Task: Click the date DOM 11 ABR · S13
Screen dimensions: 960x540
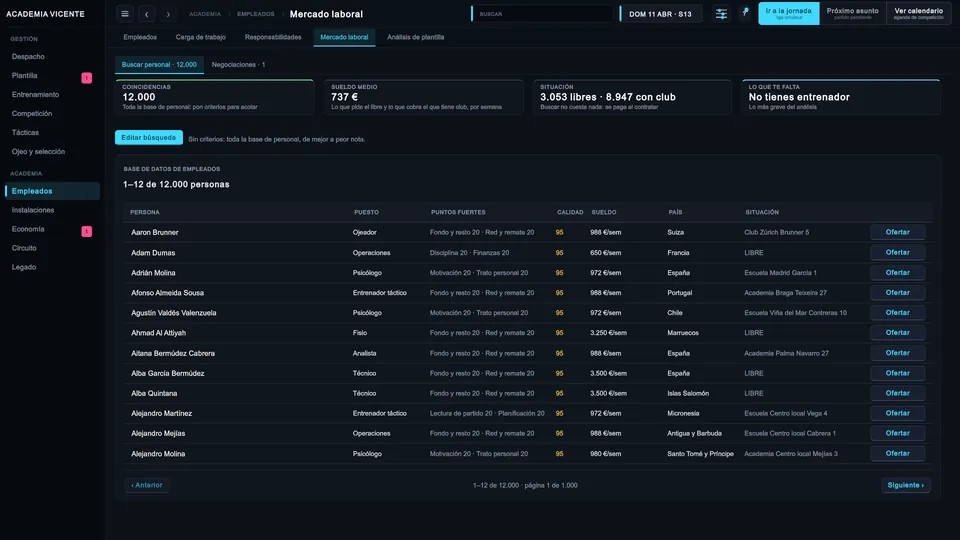Action: coord(660,14)
